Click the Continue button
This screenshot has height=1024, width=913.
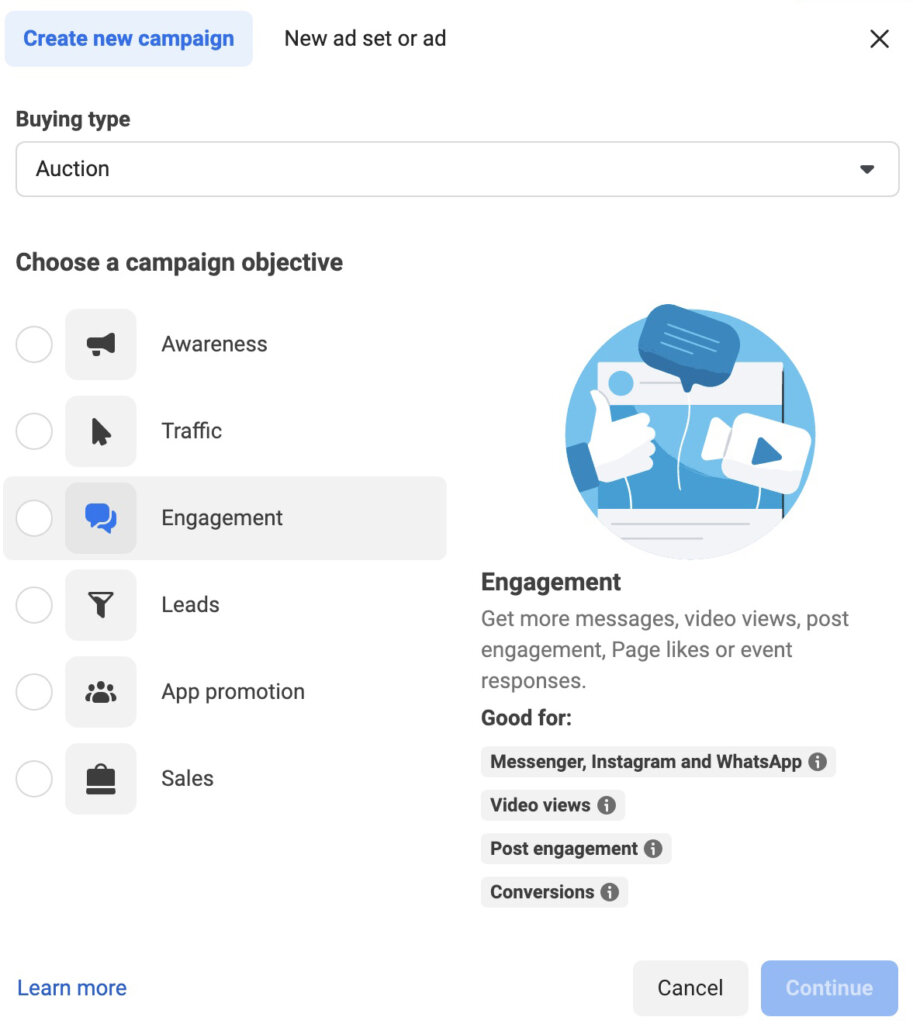click(828, 988)
